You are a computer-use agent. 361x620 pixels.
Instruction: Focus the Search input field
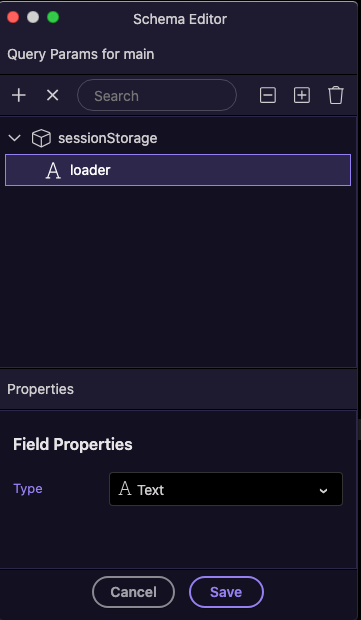click(157, 95)
